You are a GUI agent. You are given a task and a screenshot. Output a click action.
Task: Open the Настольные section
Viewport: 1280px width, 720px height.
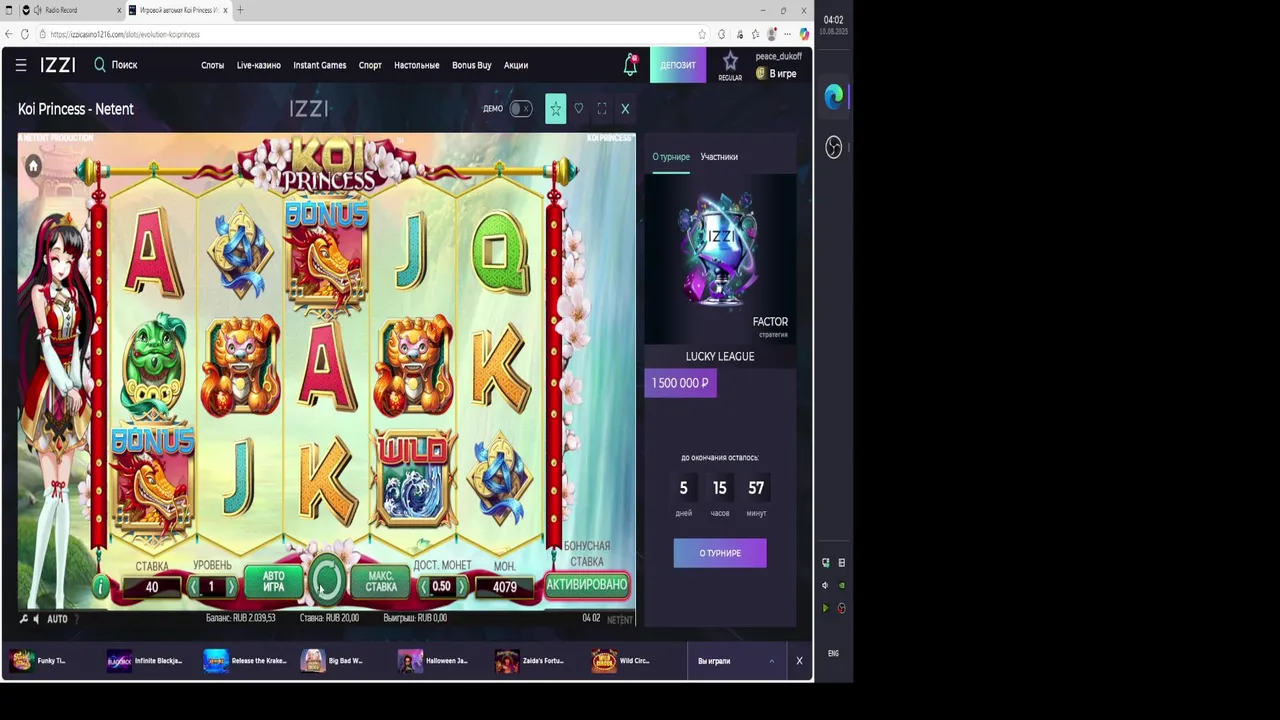pos(417,66)
